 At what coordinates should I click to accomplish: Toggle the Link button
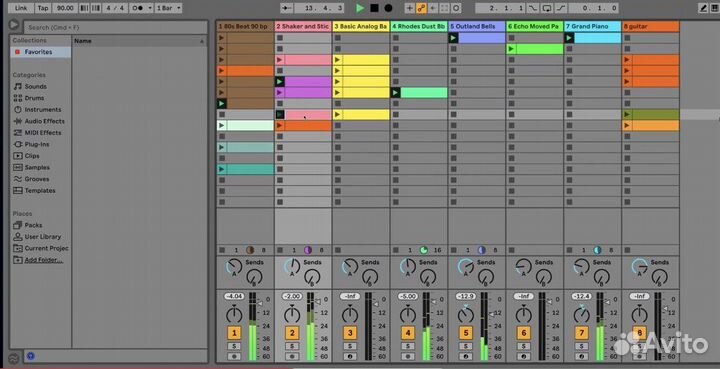[x=21, y=8]
